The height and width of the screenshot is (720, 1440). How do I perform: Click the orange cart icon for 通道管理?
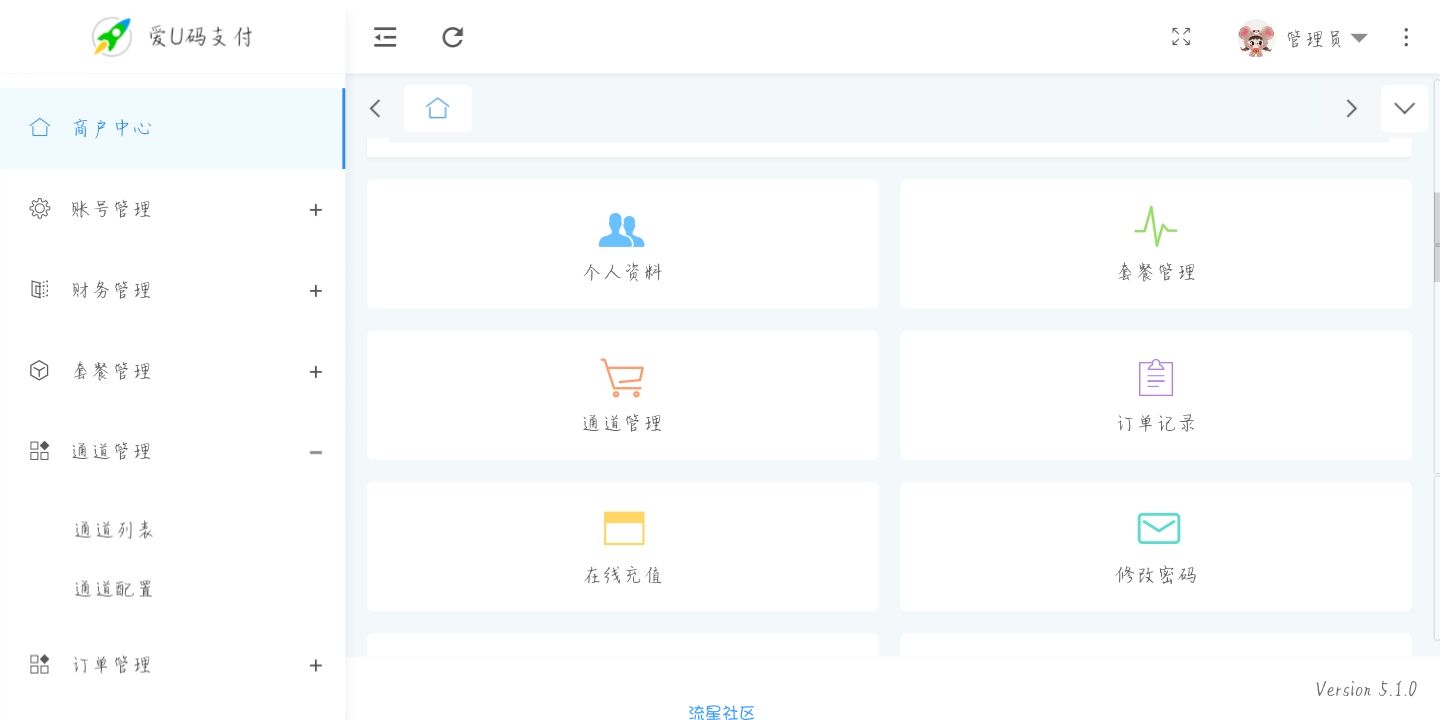(622, 378)
